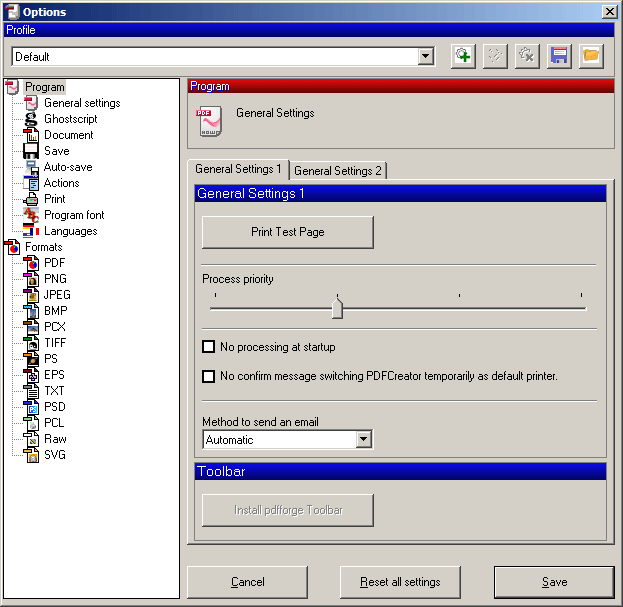
Task: Select the Formats node in the tree
Action: (44, 247)
